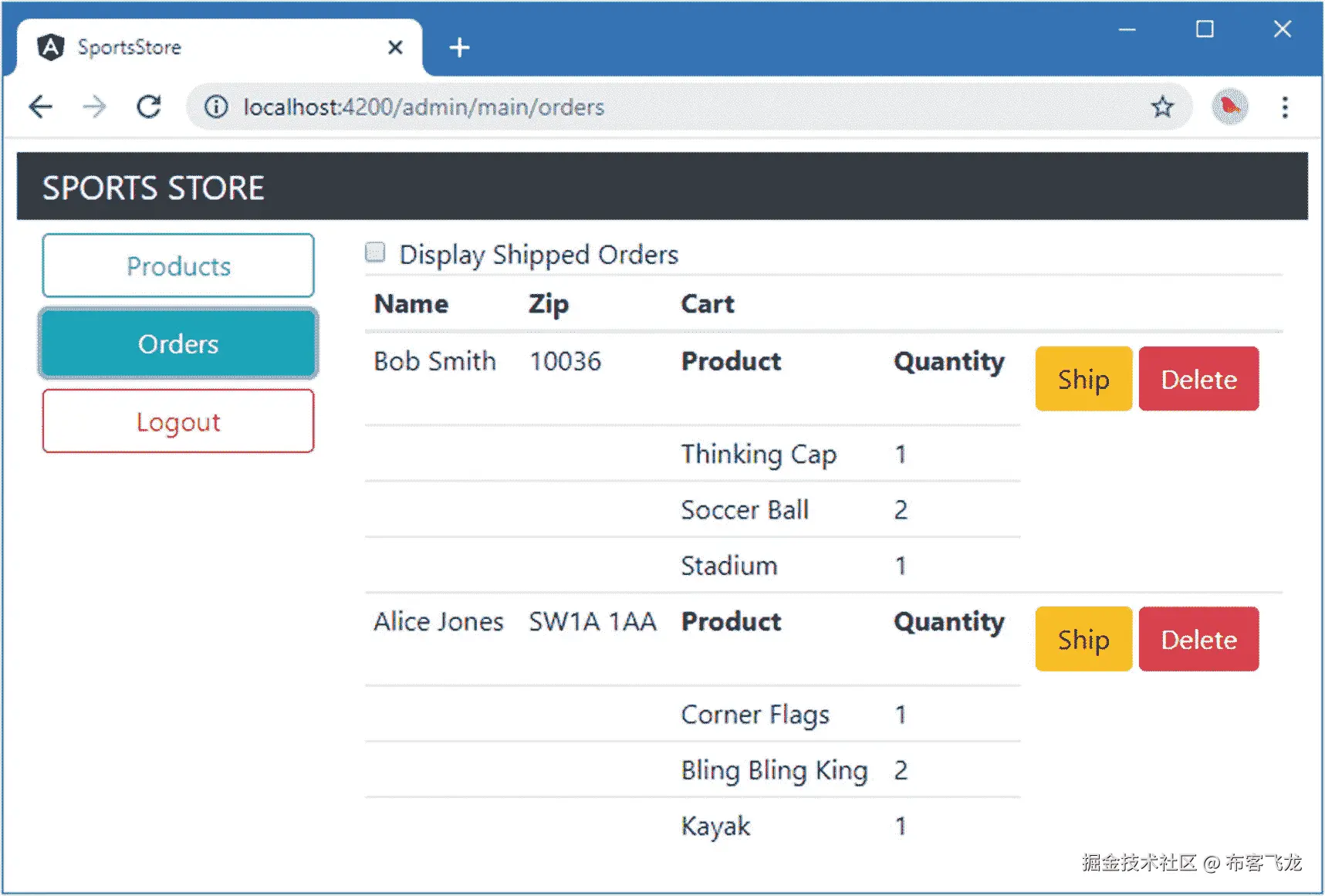
Task: Click the site information icon
Action: coord(216,107)
